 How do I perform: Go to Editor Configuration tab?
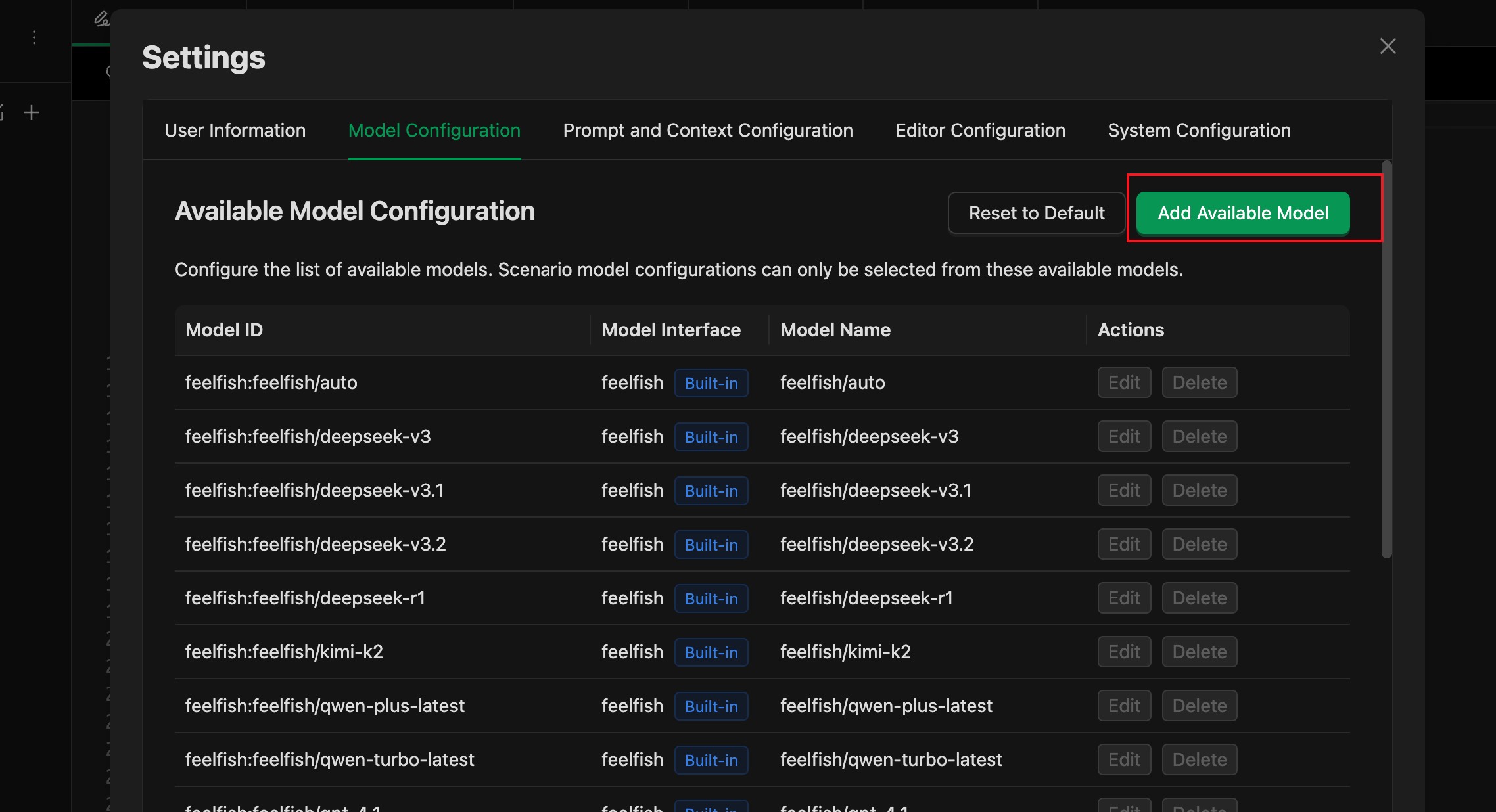point(979,130)
